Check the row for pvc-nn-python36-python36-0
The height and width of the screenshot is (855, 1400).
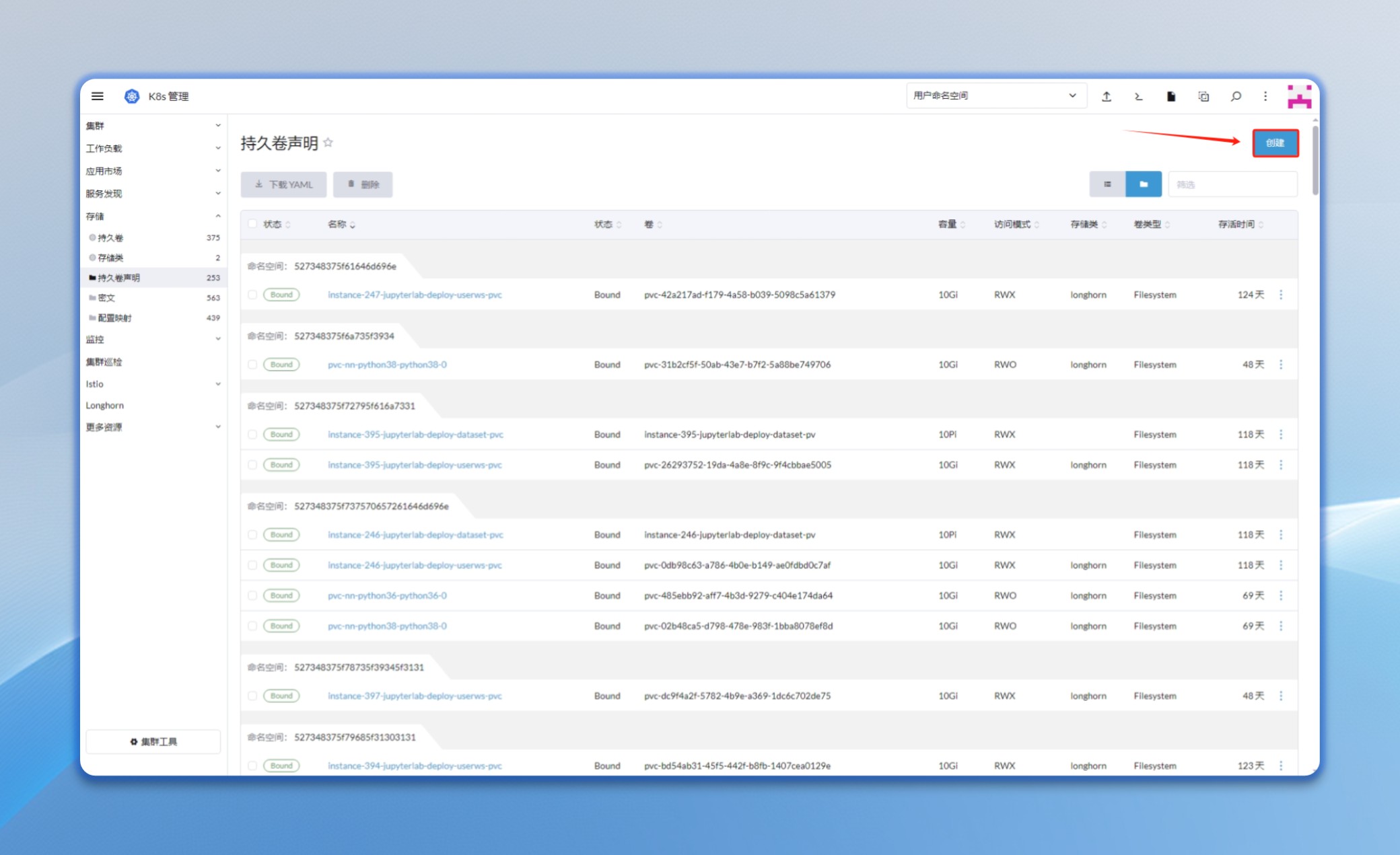click(252, 595)
